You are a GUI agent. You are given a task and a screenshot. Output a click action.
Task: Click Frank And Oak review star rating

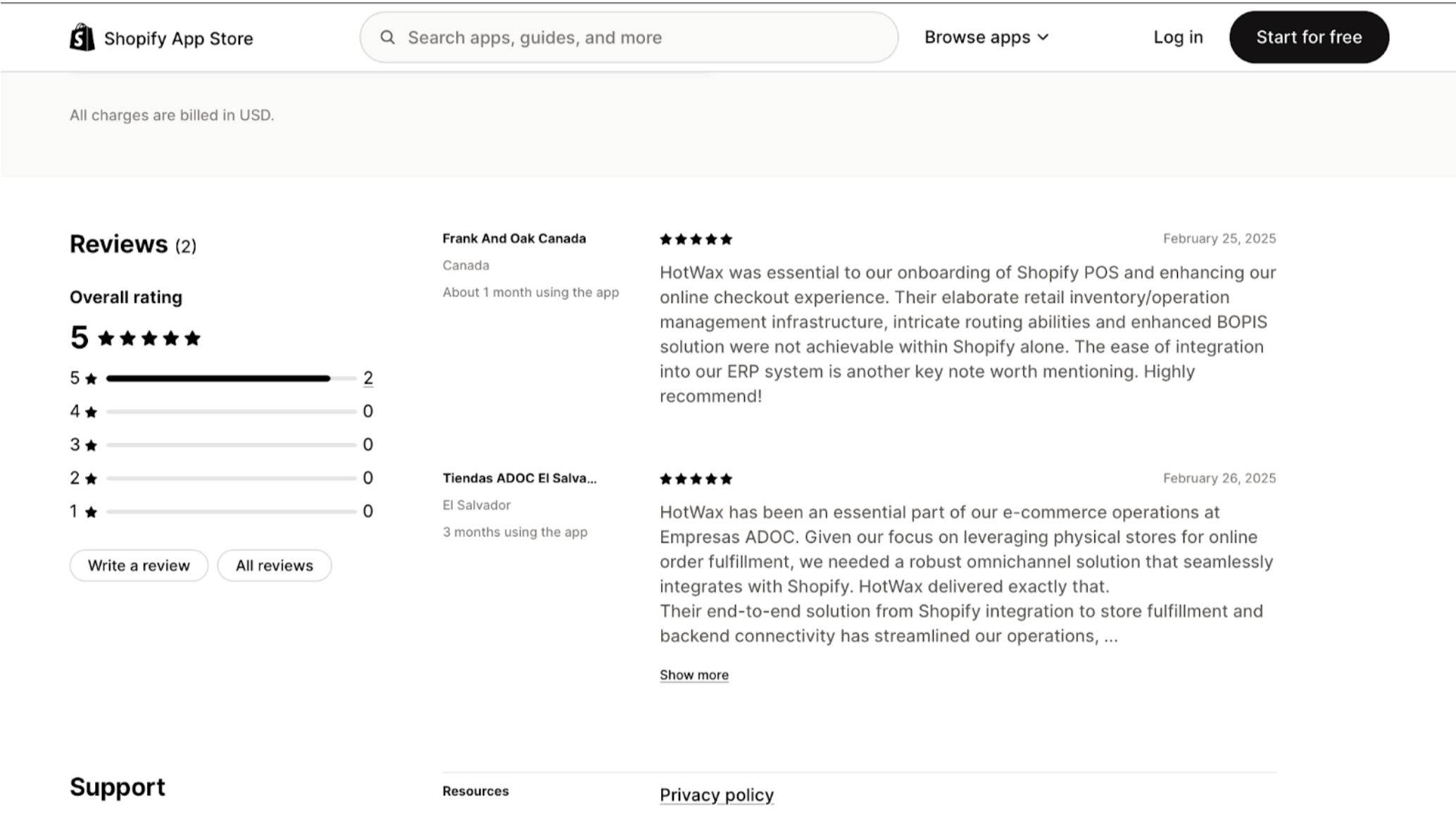[696, 239]
